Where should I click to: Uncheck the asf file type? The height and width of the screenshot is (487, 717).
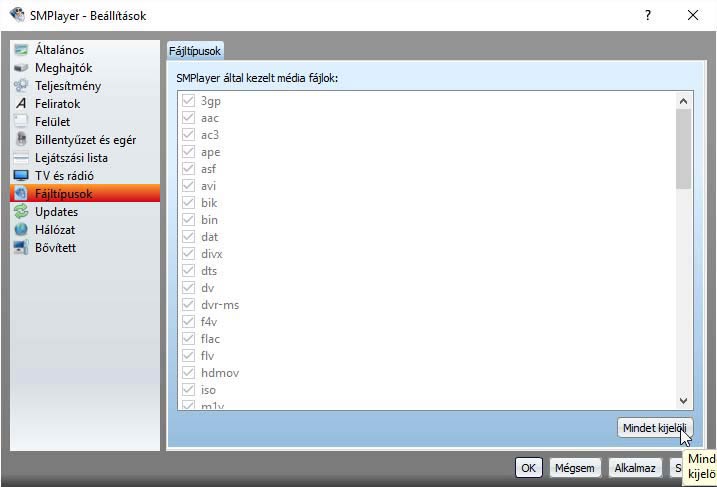188,168
